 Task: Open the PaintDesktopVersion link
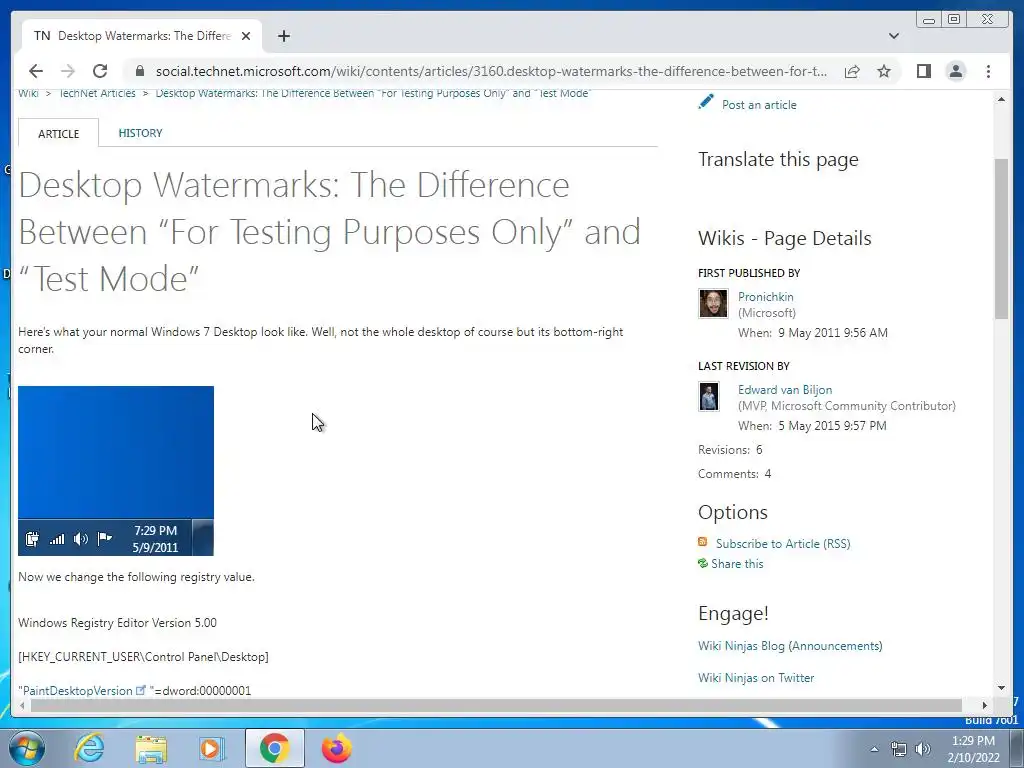tap(78, 691)
